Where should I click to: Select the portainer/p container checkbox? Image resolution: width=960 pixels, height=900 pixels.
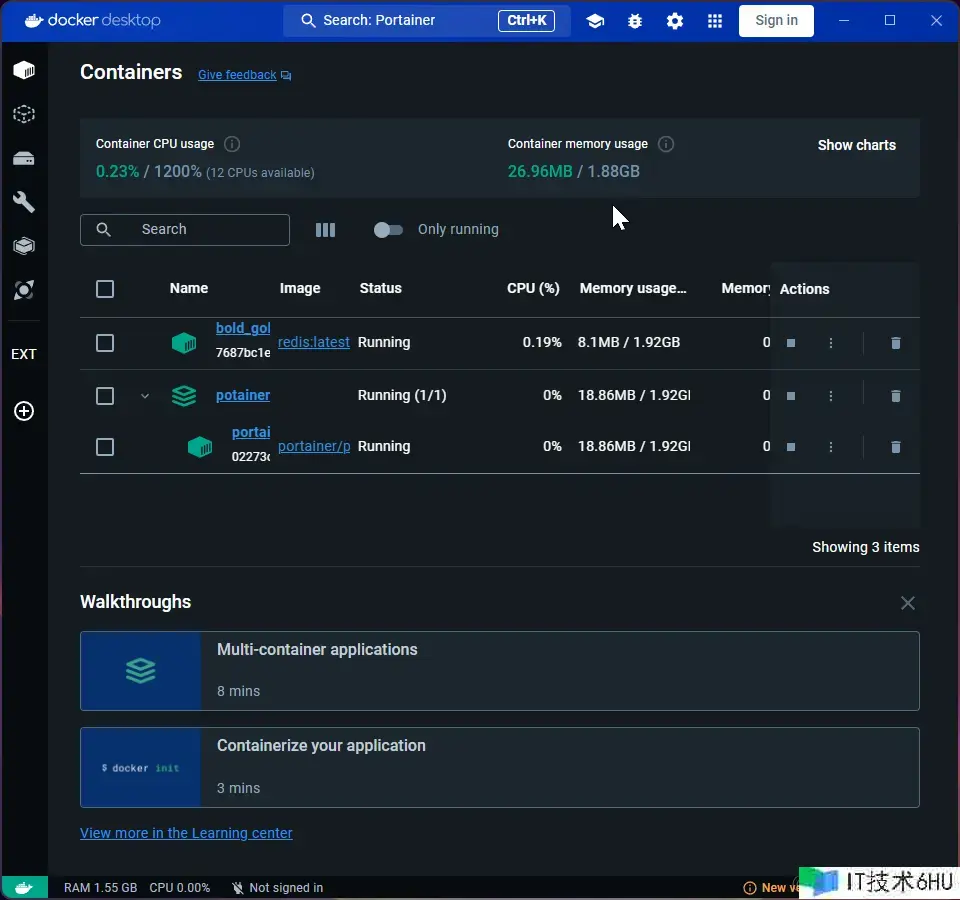pos(105,447)
